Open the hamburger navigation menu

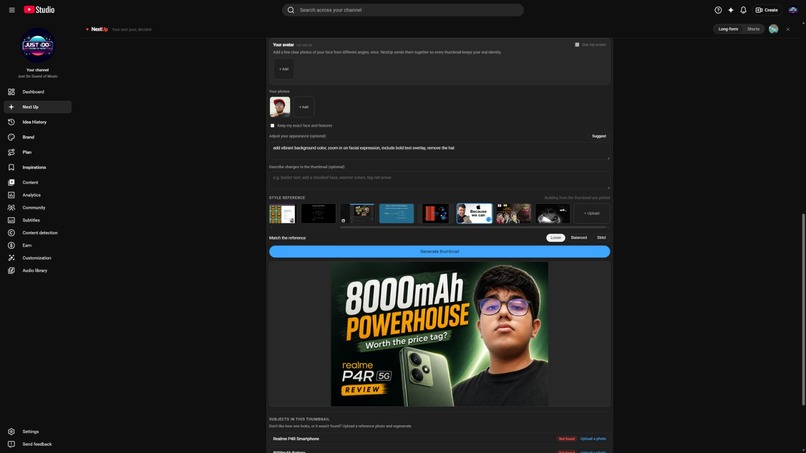[x=12, y=10]
